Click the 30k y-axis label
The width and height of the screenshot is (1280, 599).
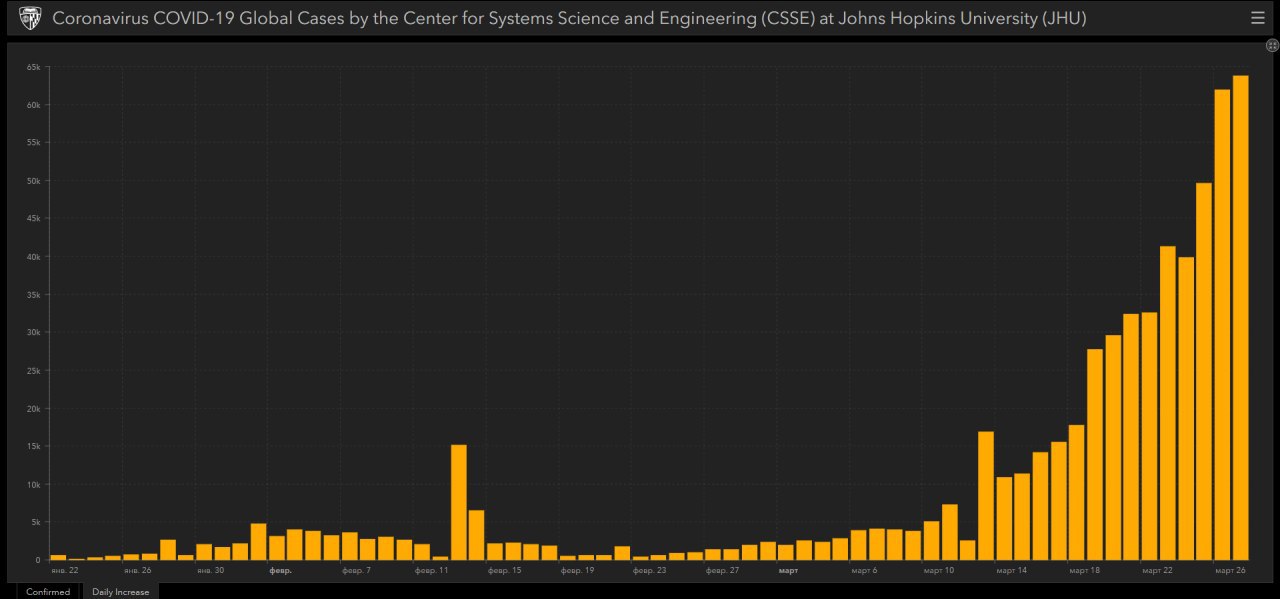[33, 333]
